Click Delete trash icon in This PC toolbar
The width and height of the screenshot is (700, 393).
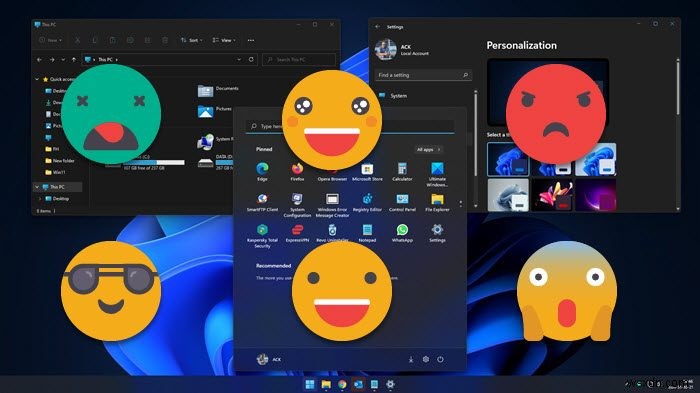[x=165, y=40]
